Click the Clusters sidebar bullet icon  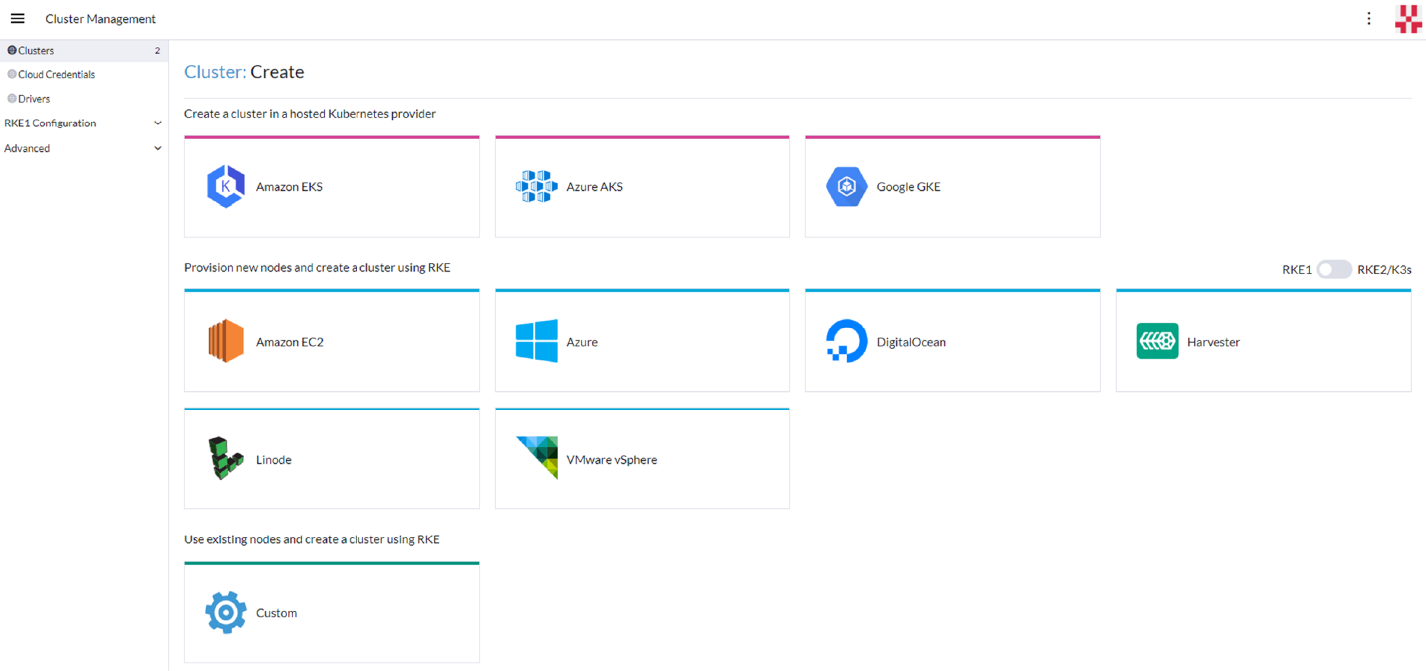12,50
